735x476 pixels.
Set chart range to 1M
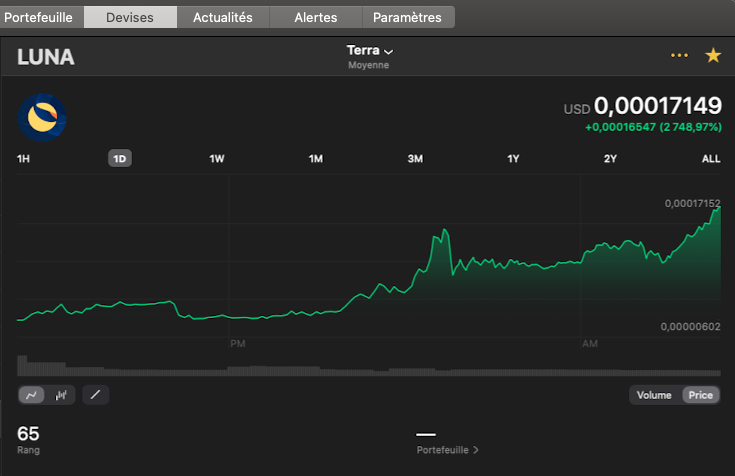point(315,159)
